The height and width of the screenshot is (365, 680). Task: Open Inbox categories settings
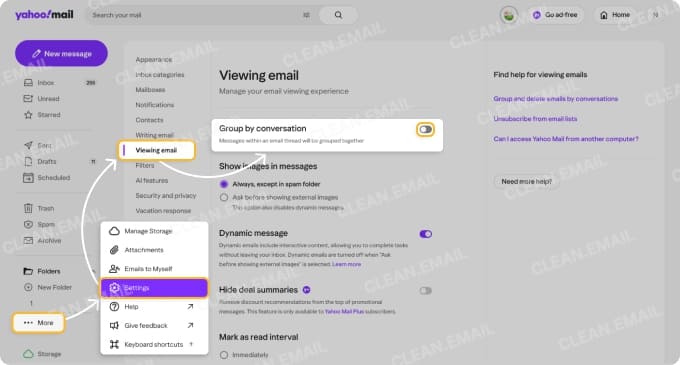pos(160,75)
